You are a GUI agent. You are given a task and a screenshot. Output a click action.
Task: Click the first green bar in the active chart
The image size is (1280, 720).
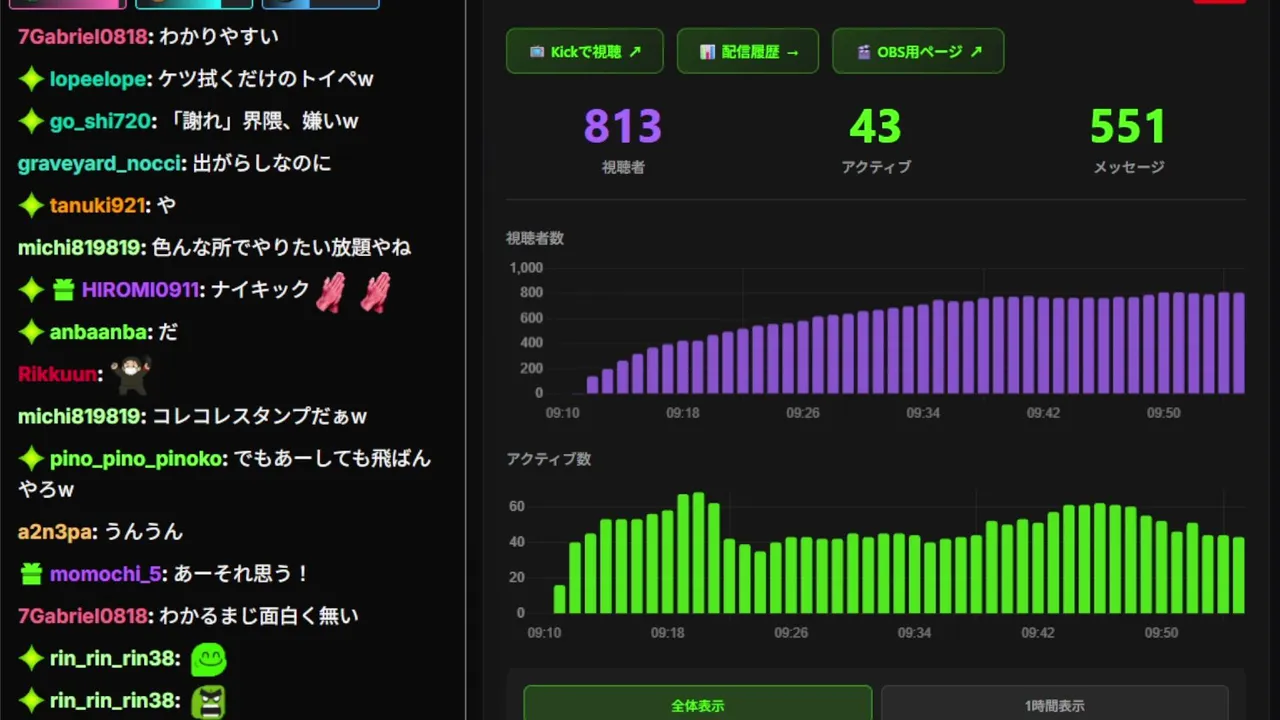click(x=559, y=599)
